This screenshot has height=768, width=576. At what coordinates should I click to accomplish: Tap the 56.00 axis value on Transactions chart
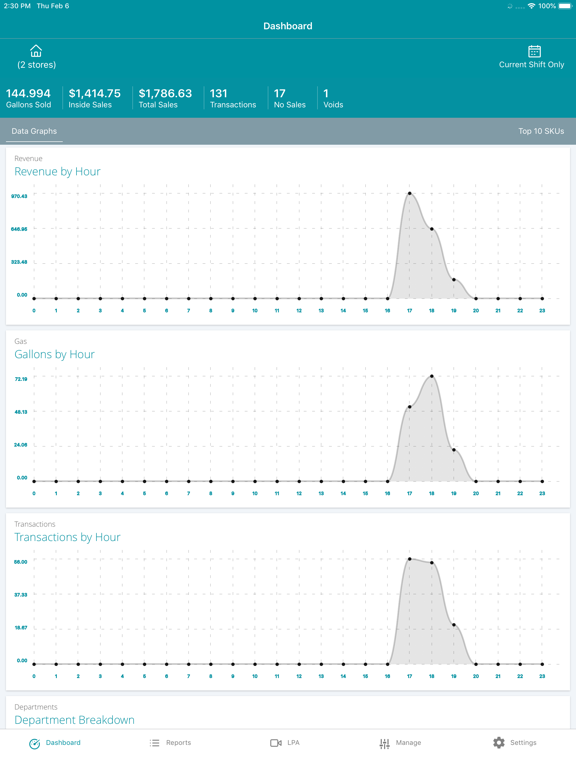click(21, 562)
